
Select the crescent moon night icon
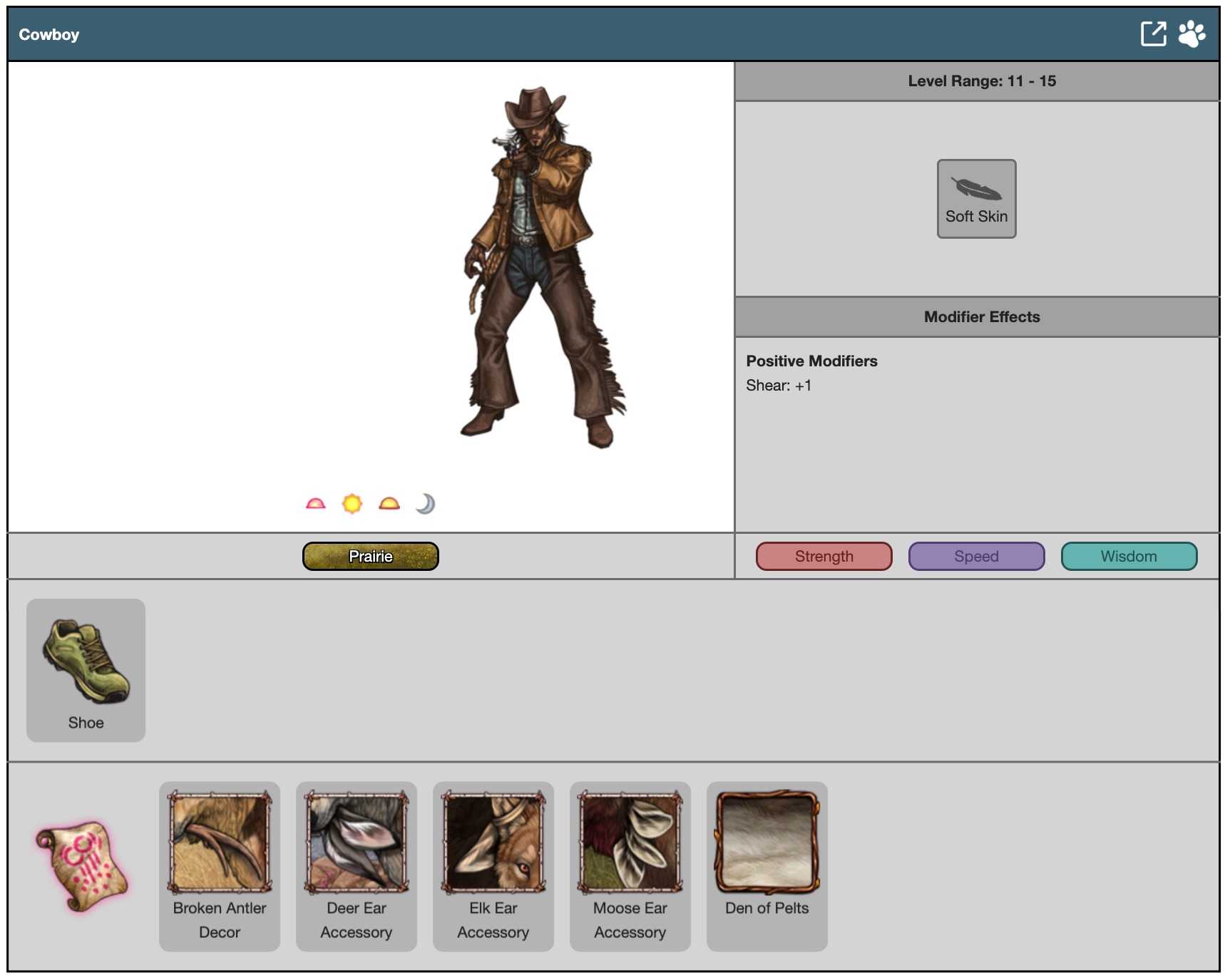tap(426, 504)
